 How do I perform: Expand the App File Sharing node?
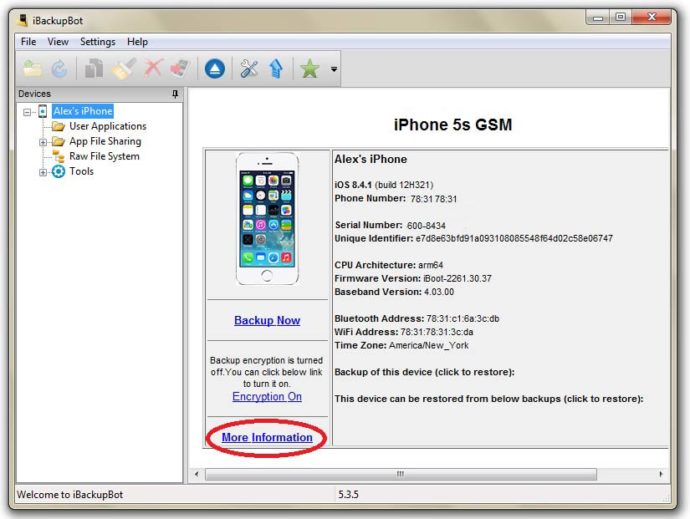[x=43, y=142]
